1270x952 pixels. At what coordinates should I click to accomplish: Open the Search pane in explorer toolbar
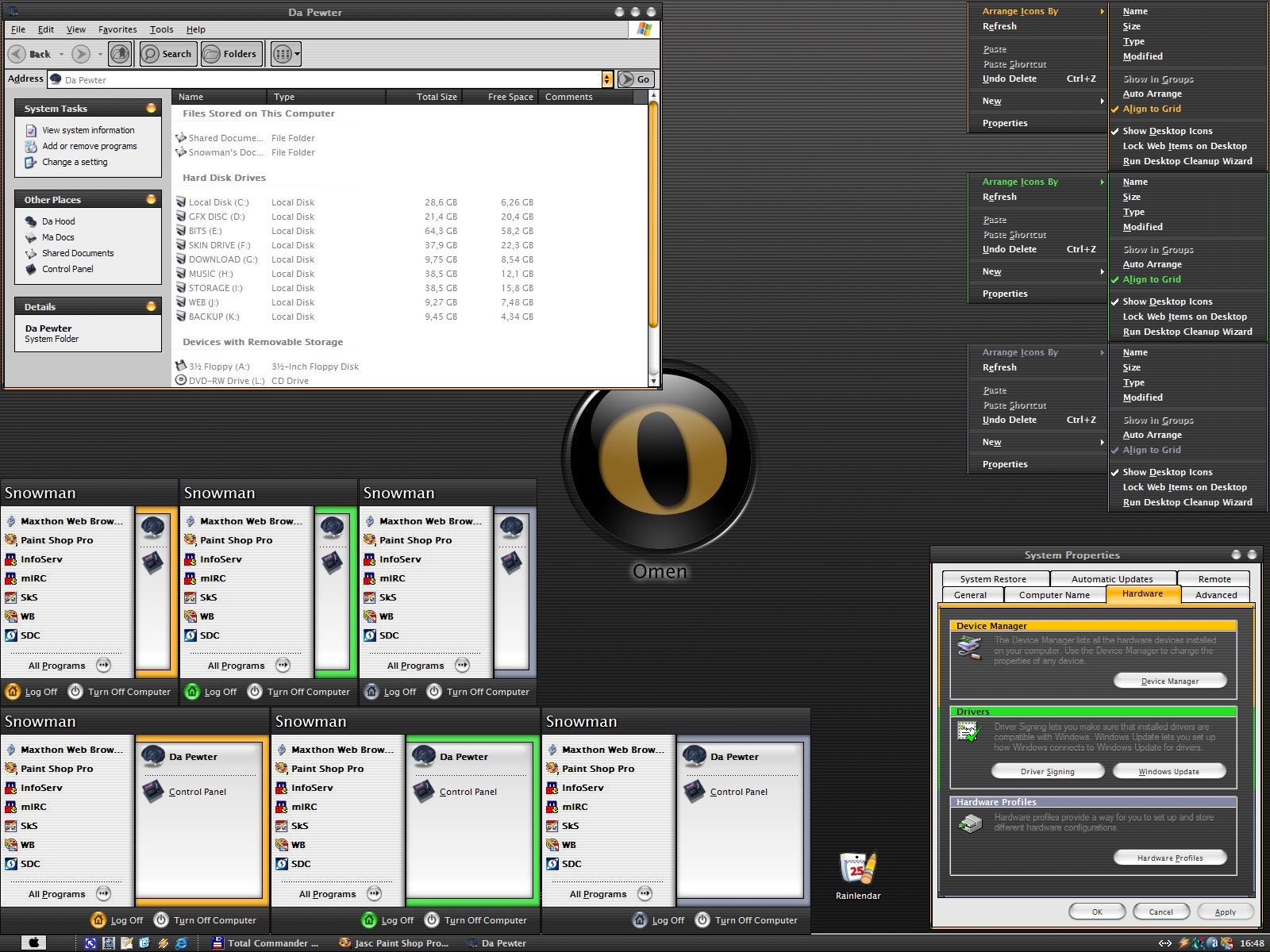tap(168, 54)
